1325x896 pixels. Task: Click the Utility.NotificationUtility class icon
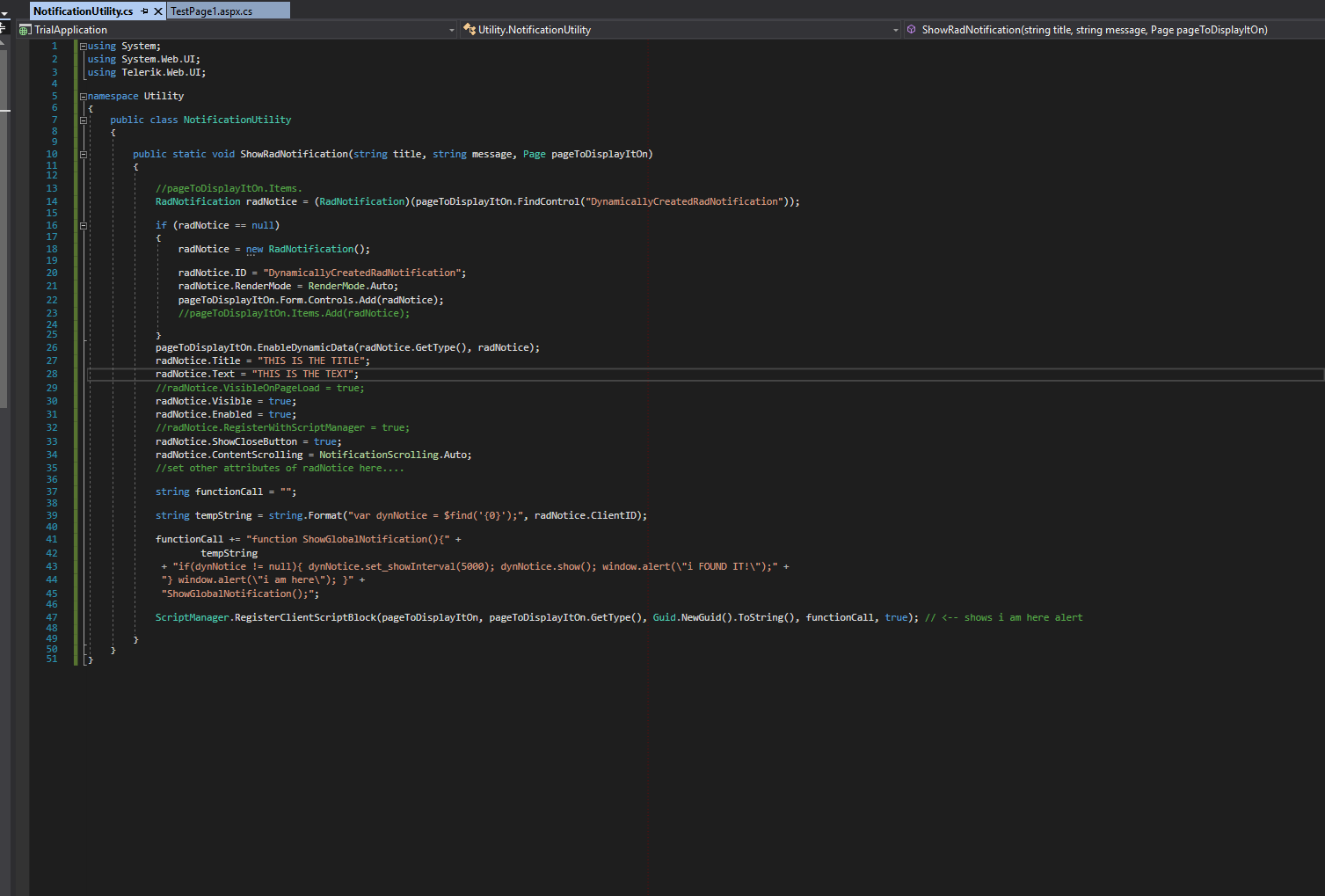[x=470, y=30]
